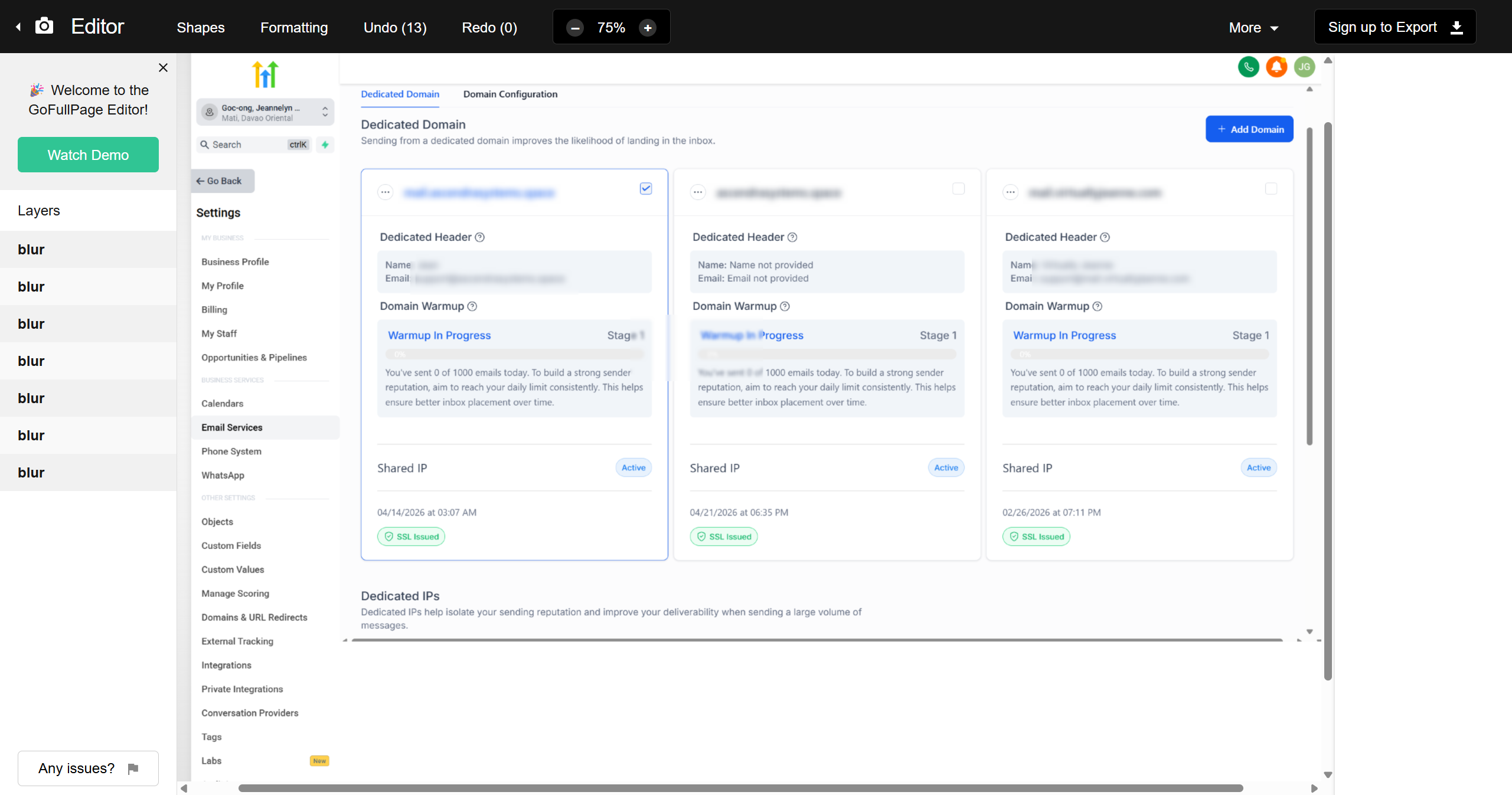This screenshot has width=1512, height=795.
Task: Click the Watch Demo button
Action: point(88,155)
